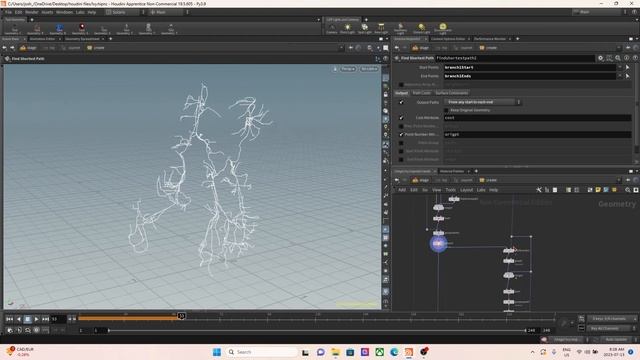The image size is (640, 360).
Task: Open Start Points group dropdown arrow
Action: (620, 67)
